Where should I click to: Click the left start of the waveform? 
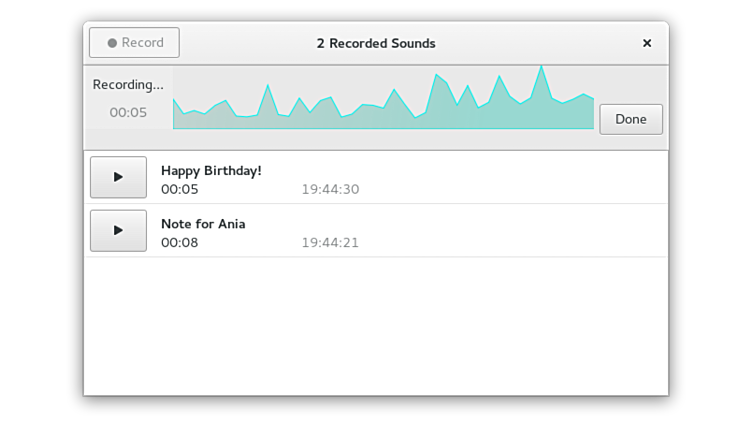coord(175,112)
